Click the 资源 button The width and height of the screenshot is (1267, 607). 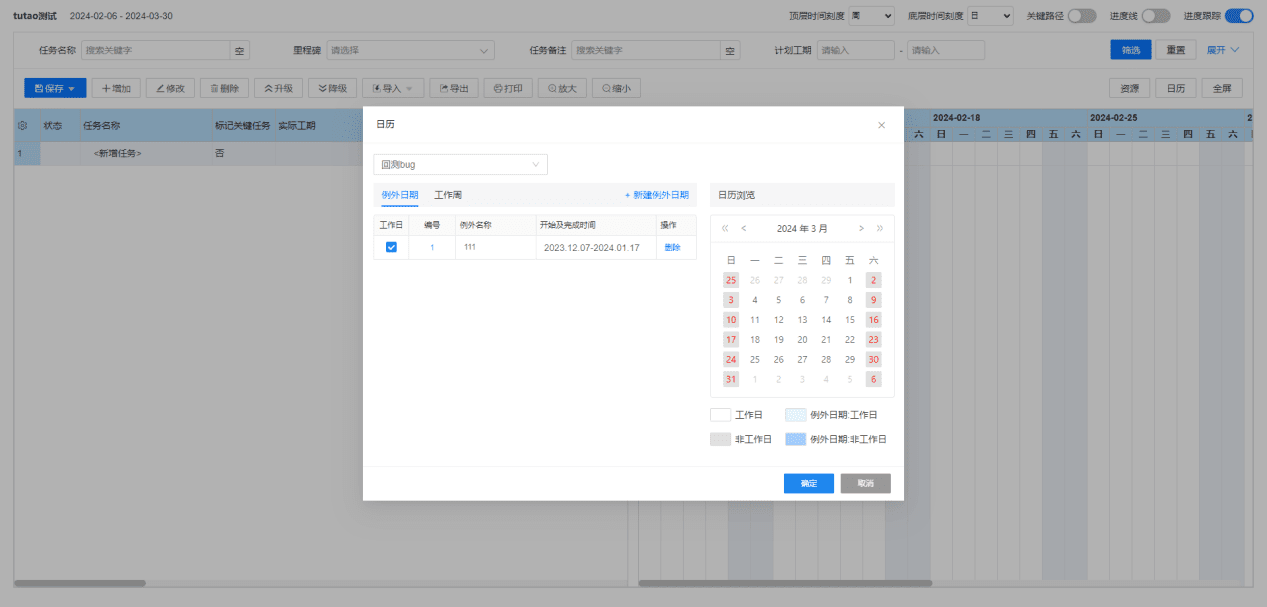(1130, 88)
